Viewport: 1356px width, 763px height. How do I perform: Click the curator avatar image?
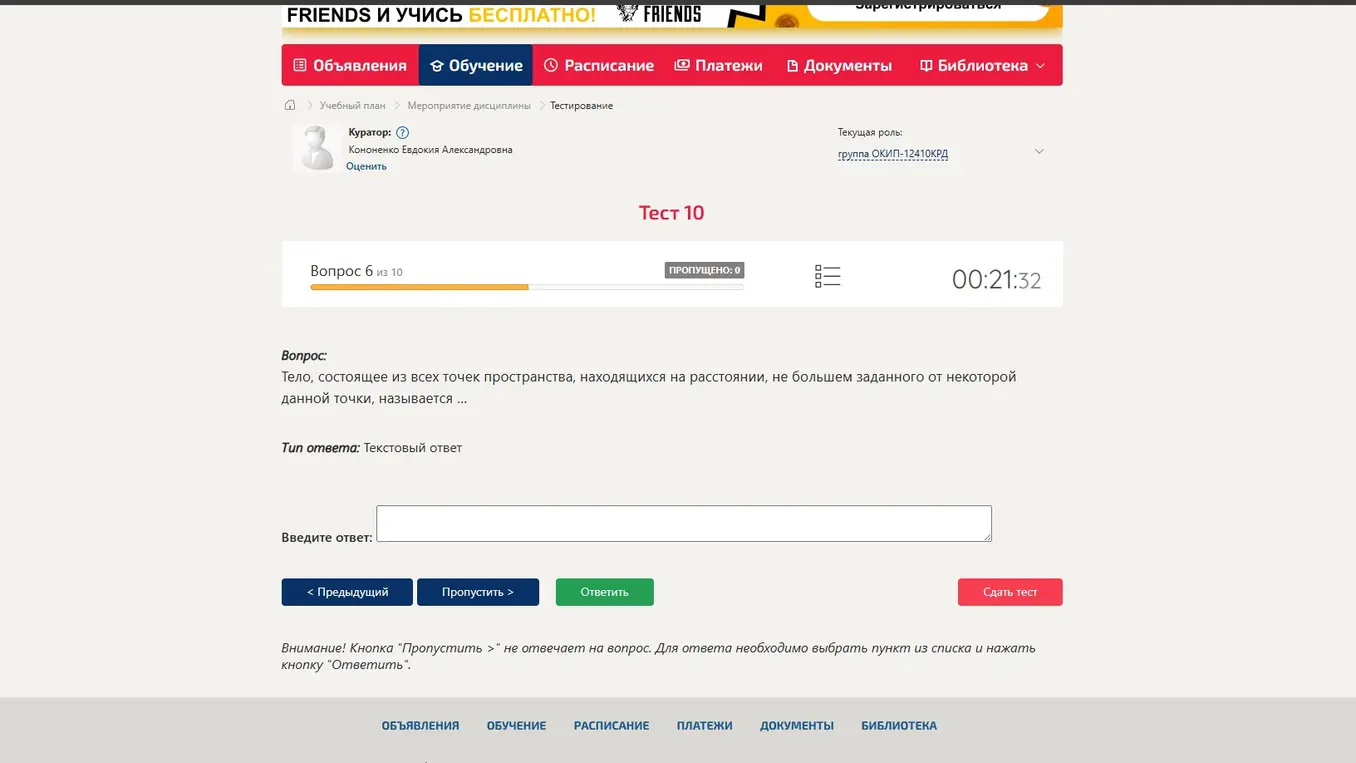(x=317, y=148)
